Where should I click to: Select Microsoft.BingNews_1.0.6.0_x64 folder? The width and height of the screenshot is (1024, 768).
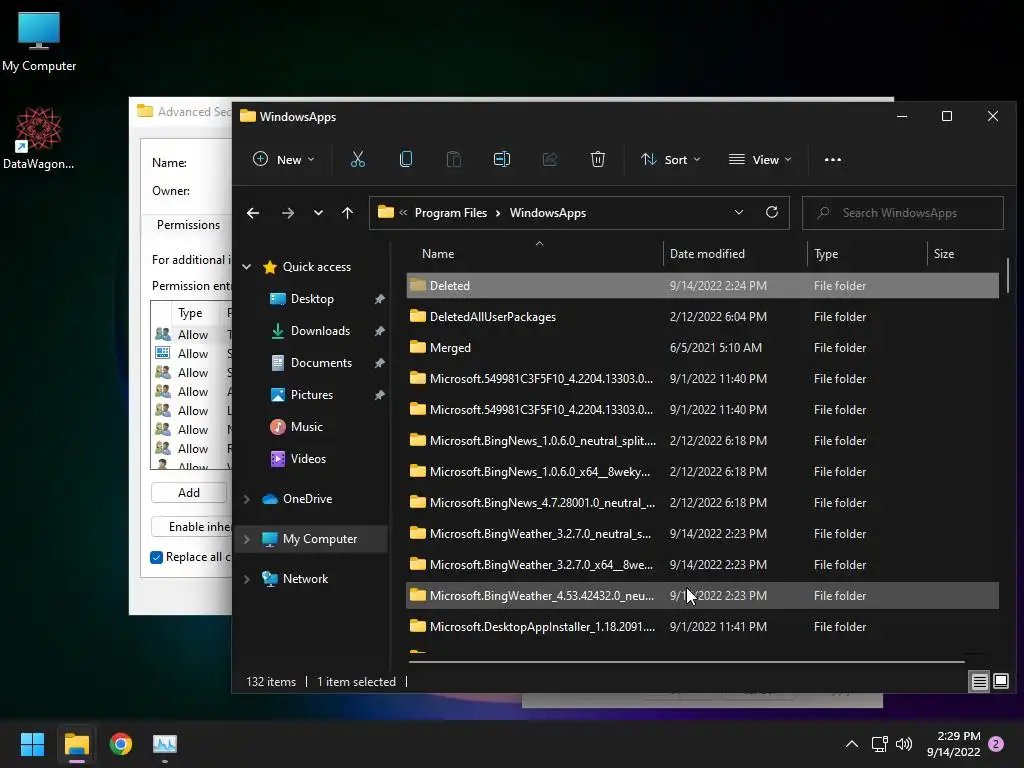(x=702, y=472)
